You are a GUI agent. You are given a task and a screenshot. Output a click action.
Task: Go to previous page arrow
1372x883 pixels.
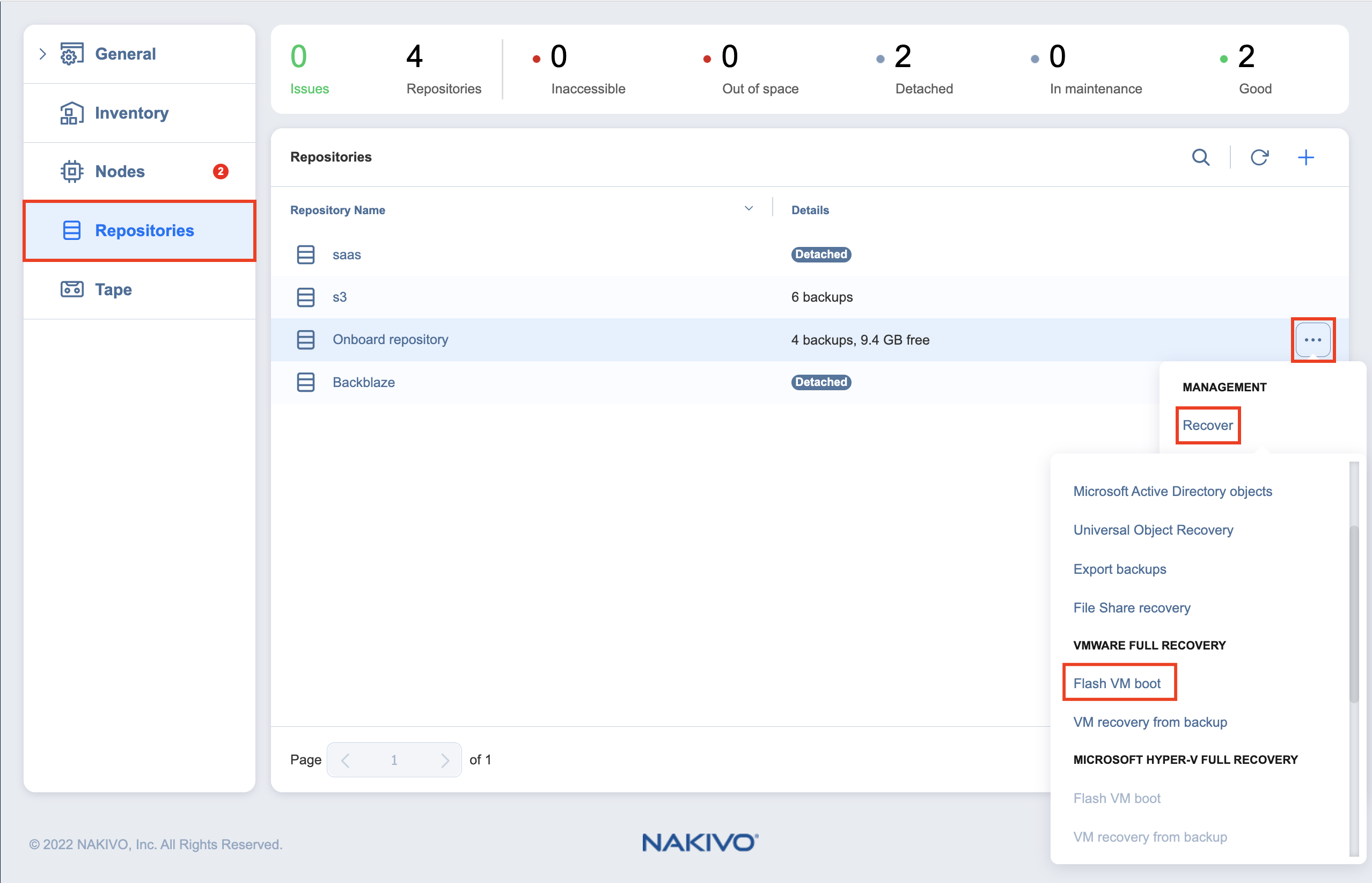coord(346,760)
